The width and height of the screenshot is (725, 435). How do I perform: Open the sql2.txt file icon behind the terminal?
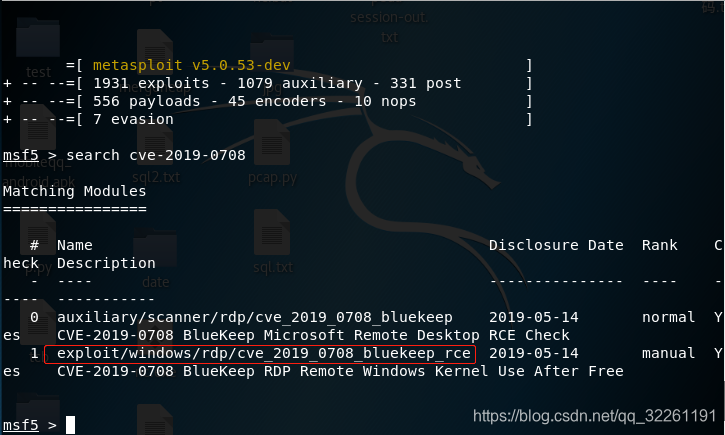coord(155,142)
